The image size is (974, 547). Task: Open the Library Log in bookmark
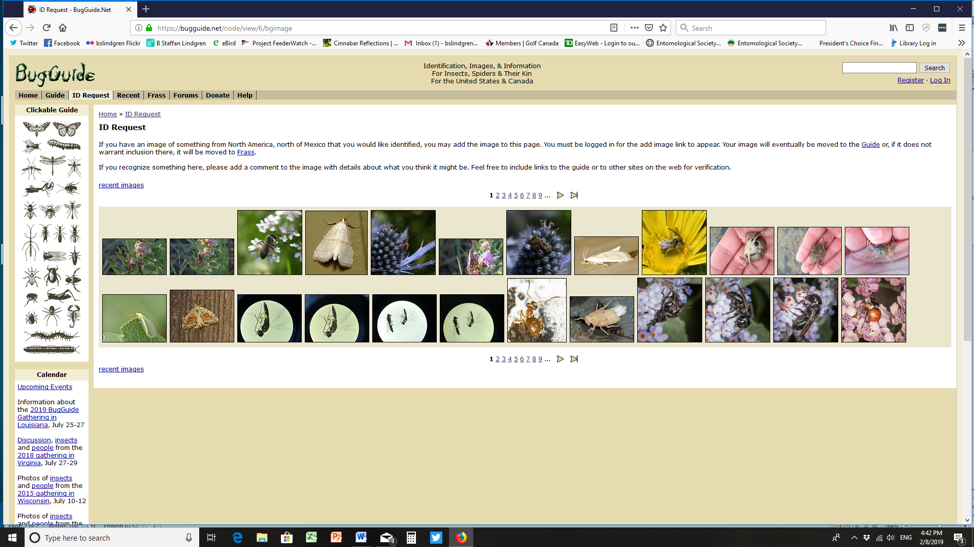tap(913, 43)
